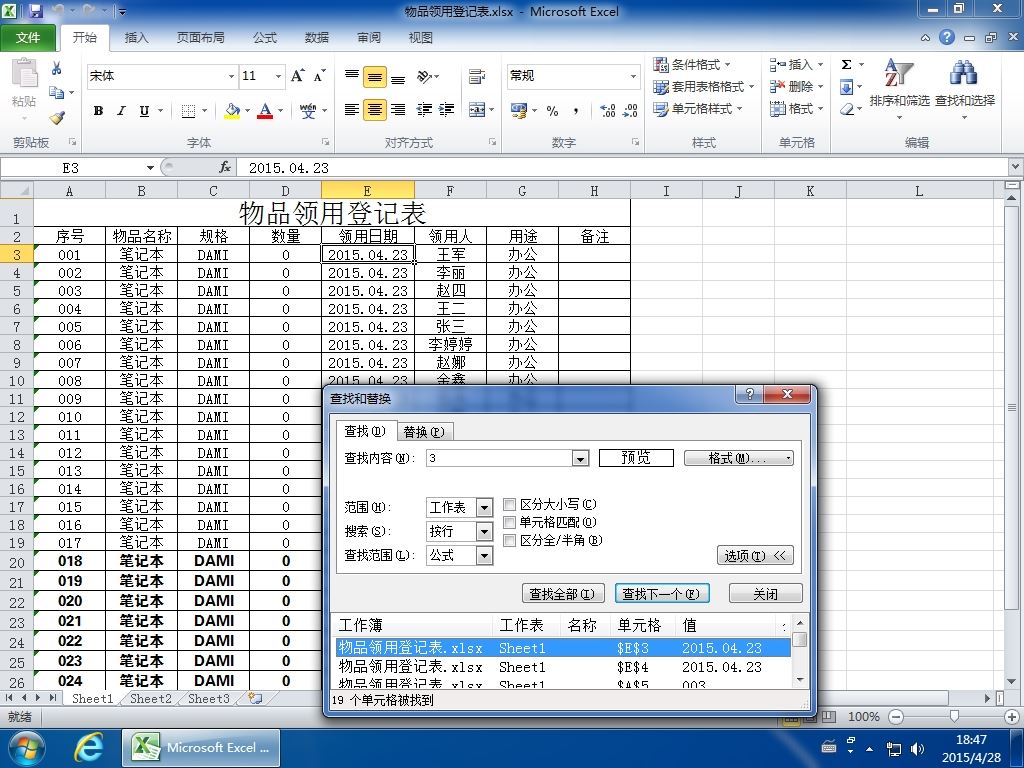Click the AutoSum sigma icon

846,65
